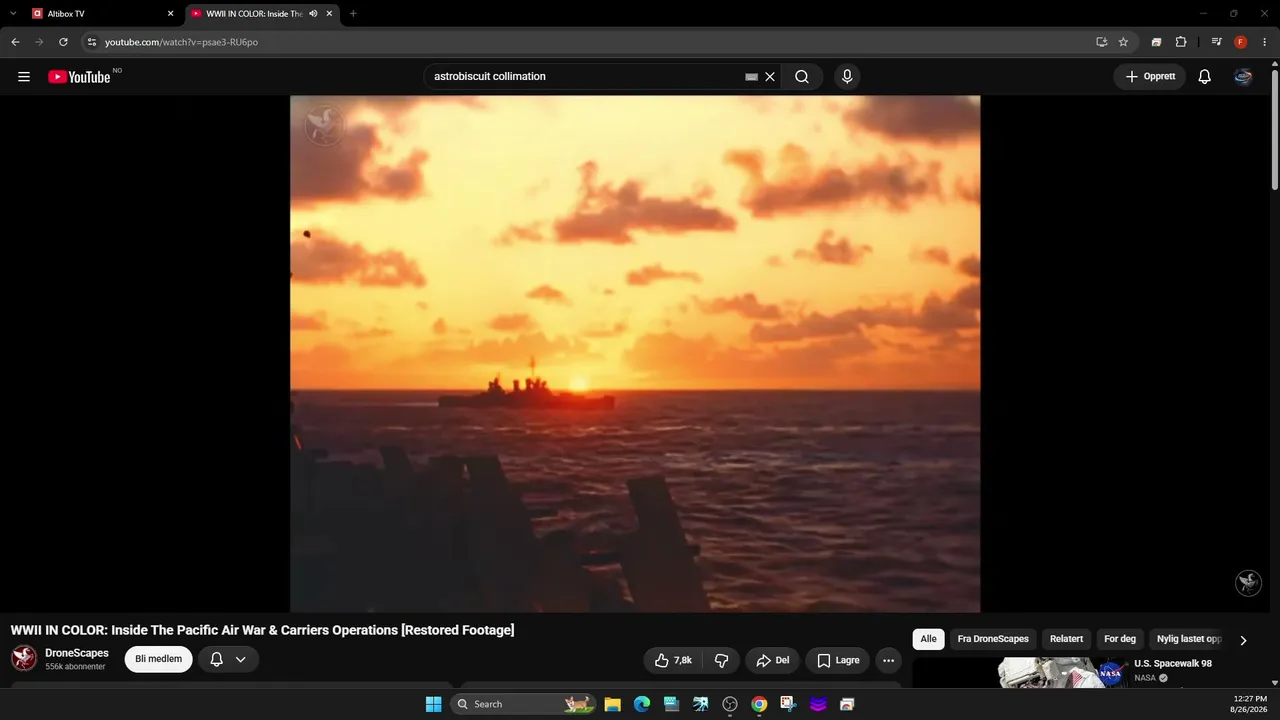Launch Microsoft Edge from the taskbar

point(642,704)
